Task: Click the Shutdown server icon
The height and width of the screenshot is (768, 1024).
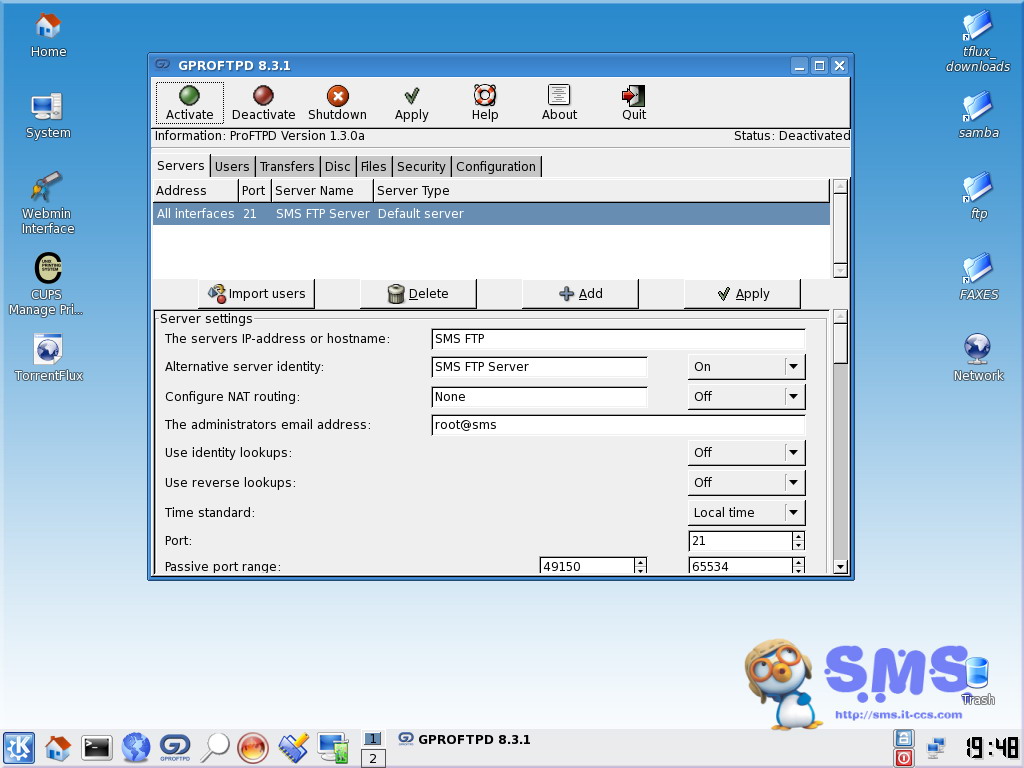Action: point(337,101)
